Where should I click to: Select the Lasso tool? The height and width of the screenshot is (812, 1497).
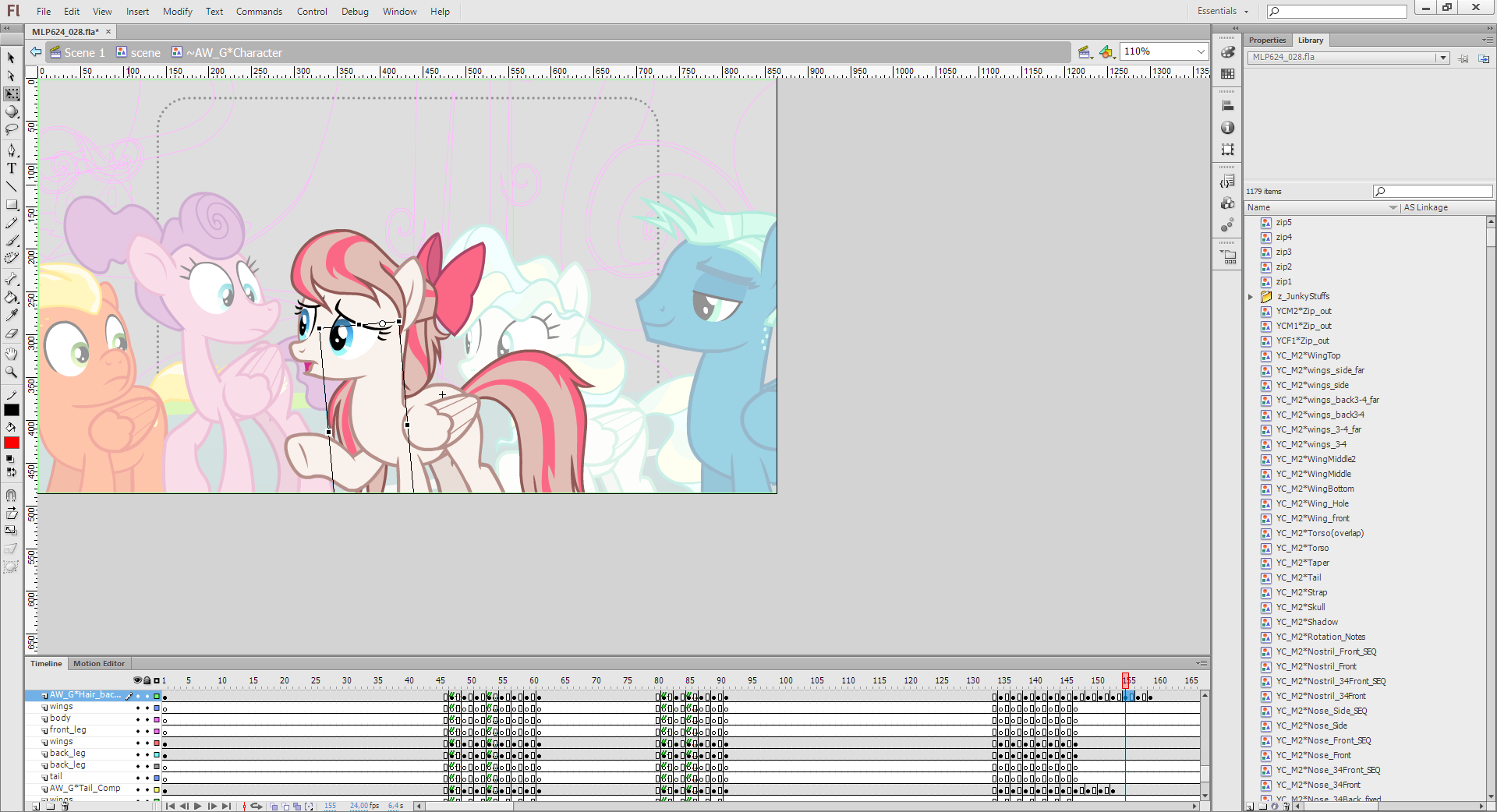point(11,129)
